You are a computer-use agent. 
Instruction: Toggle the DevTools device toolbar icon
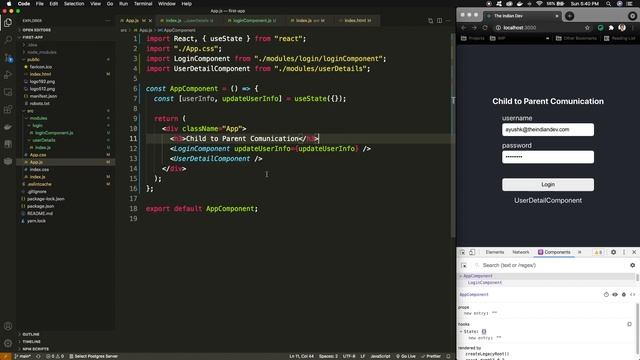pyautogui.click(x=472, y=252)
